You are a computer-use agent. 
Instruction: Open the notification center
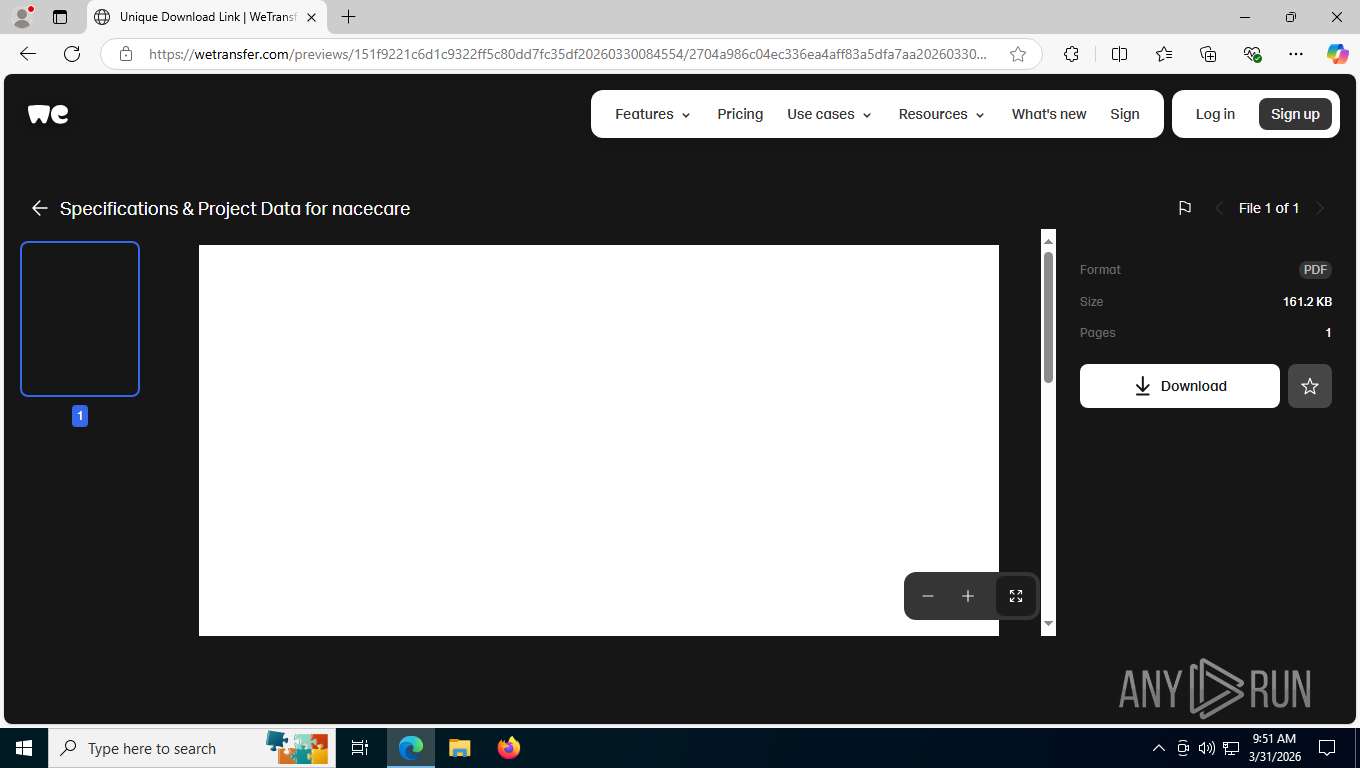(1327, 748)
